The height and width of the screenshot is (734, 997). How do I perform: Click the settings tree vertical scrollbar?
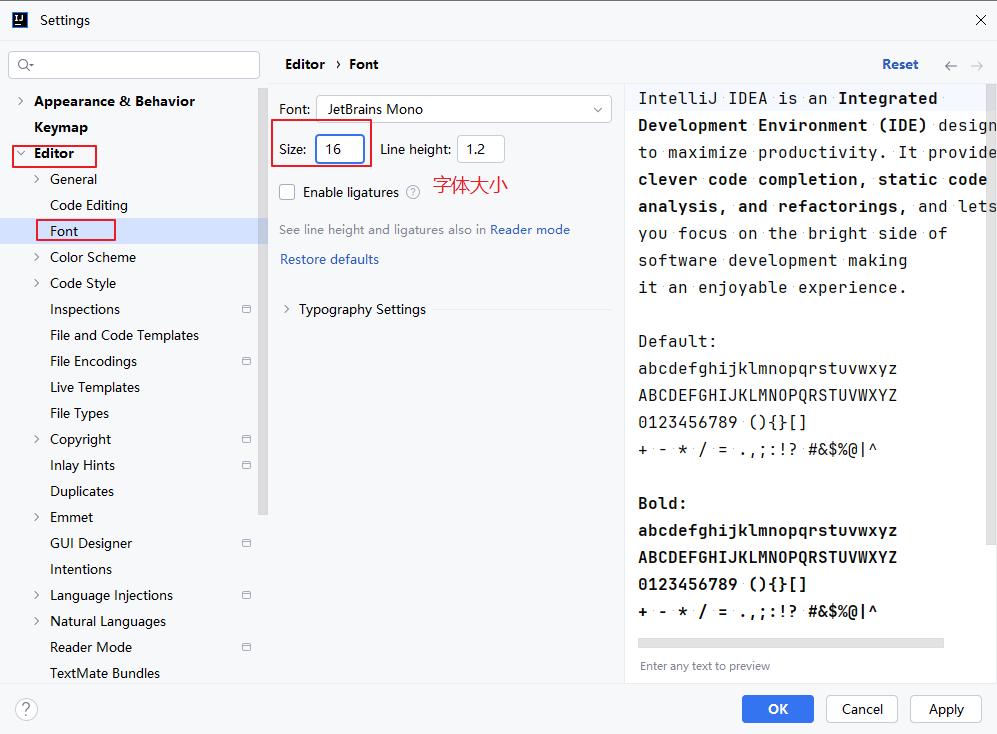tap(263, 302)
